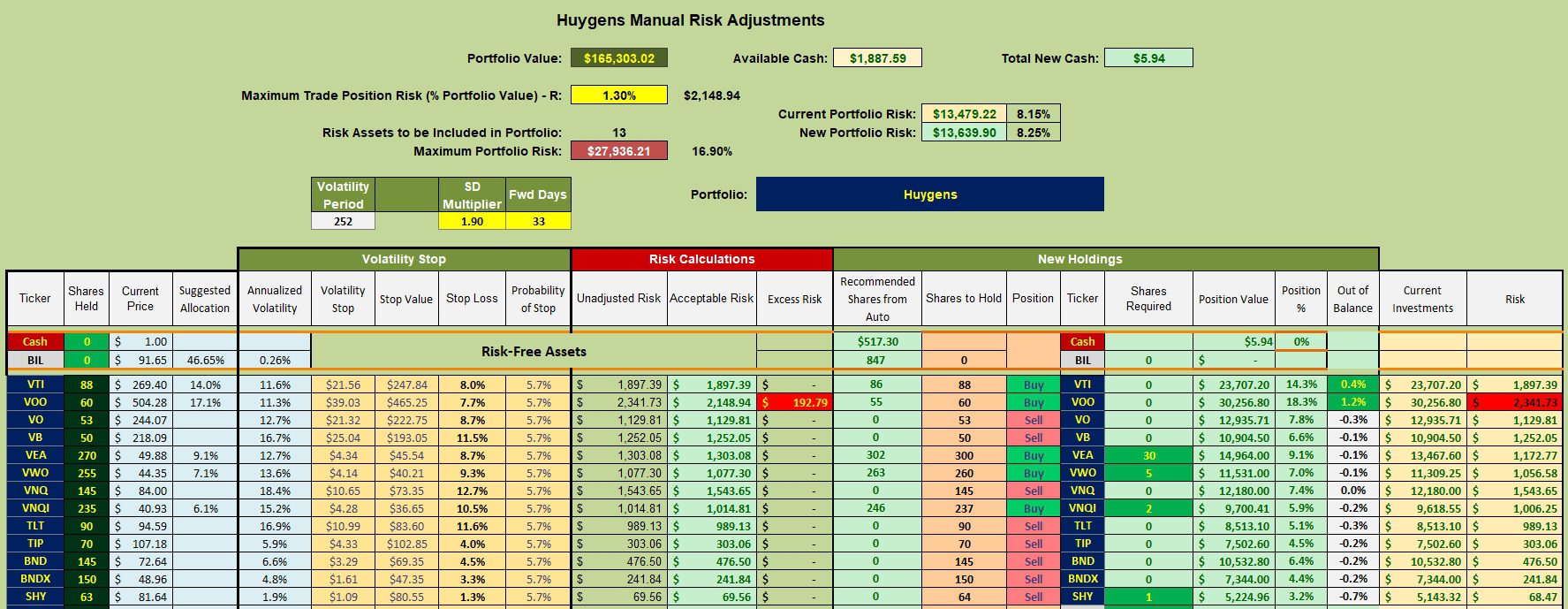The height and width of the screenshot is (609, 1568).
Task: Select the Portfolio Value cell $165,303.02
Action: click(619, 58)
